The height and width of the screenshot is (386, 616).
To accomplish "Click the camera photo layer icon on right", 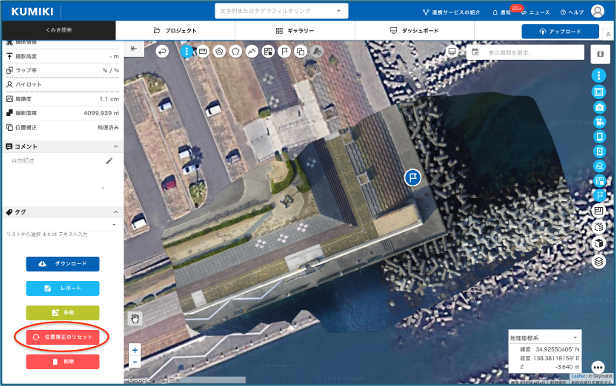I will [599, 107].
